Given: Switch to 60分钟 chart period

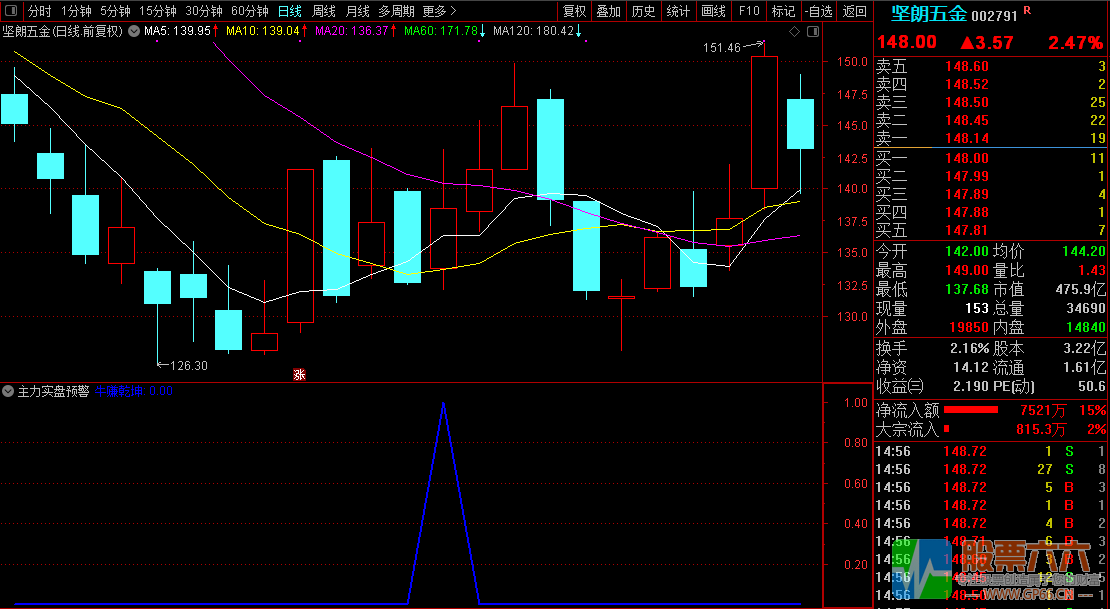Looking at the screenshot, I should tap(249, 11).
